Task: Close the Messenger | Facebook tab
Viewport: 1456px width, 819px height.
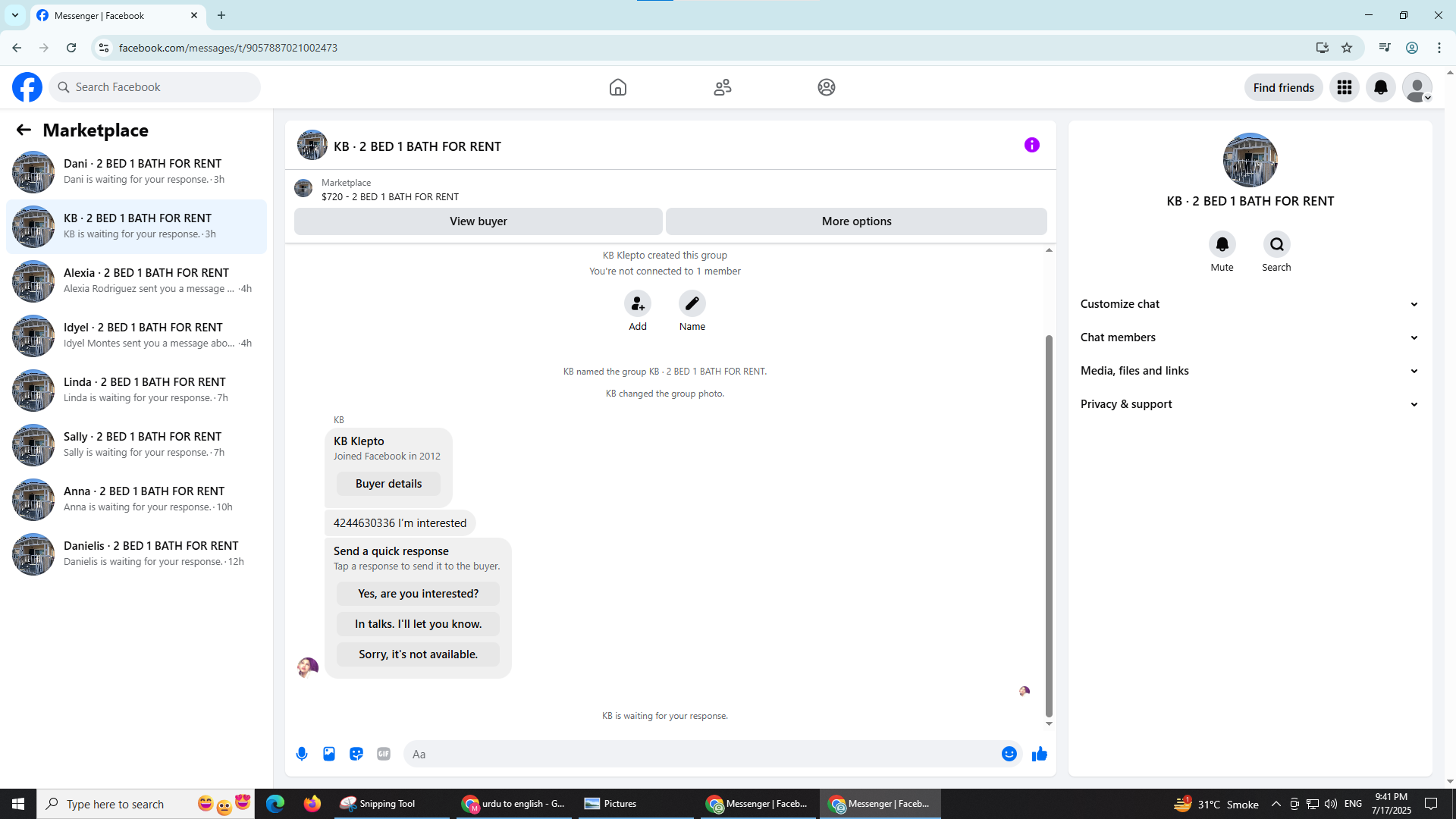Action: click(x=194, y=15)
